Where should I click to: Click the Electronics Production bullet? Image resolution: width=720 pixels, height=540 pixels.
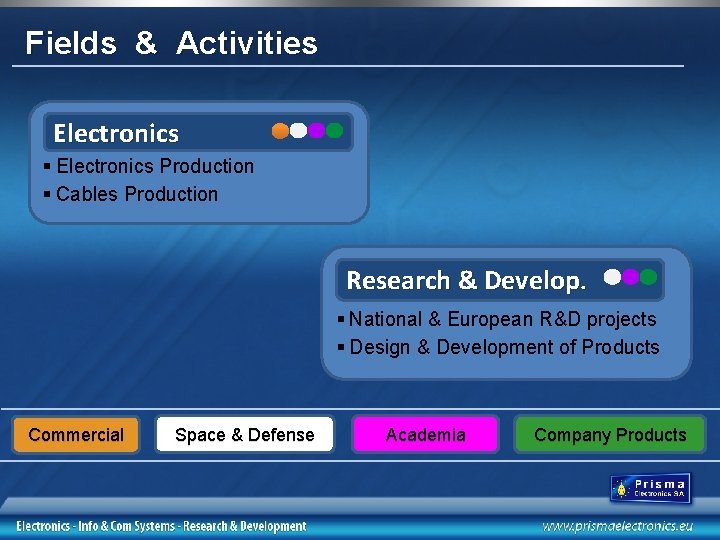pos(149,166)
